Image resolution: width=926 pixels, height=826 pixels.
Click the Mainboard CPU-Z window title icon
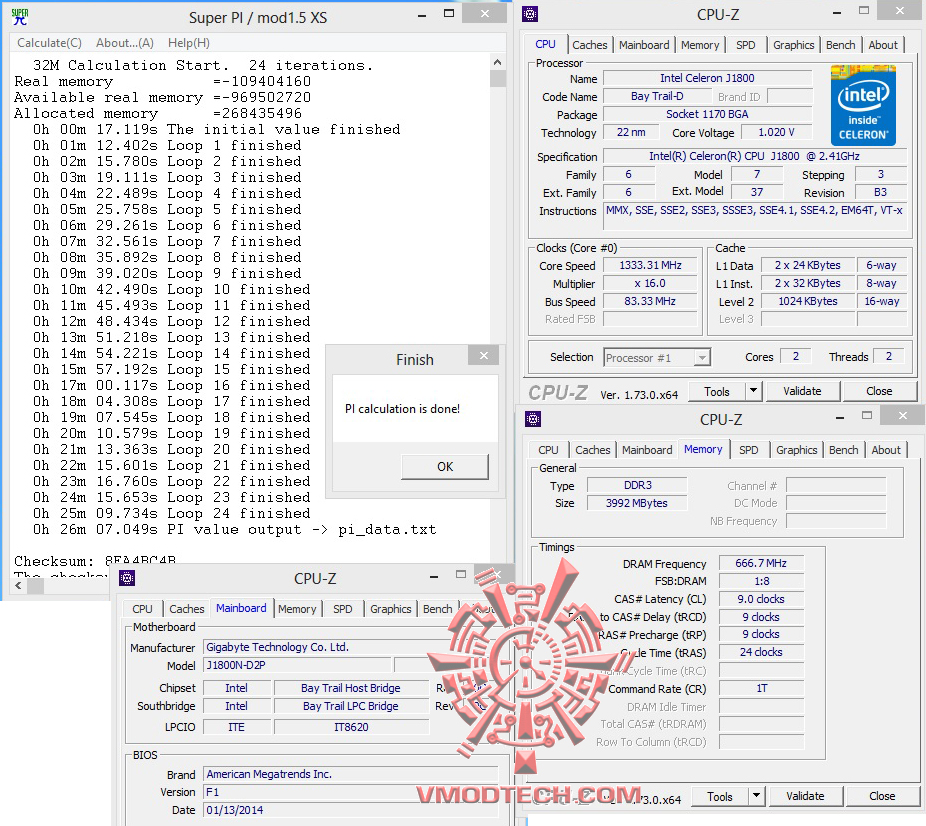pos(127,578)
